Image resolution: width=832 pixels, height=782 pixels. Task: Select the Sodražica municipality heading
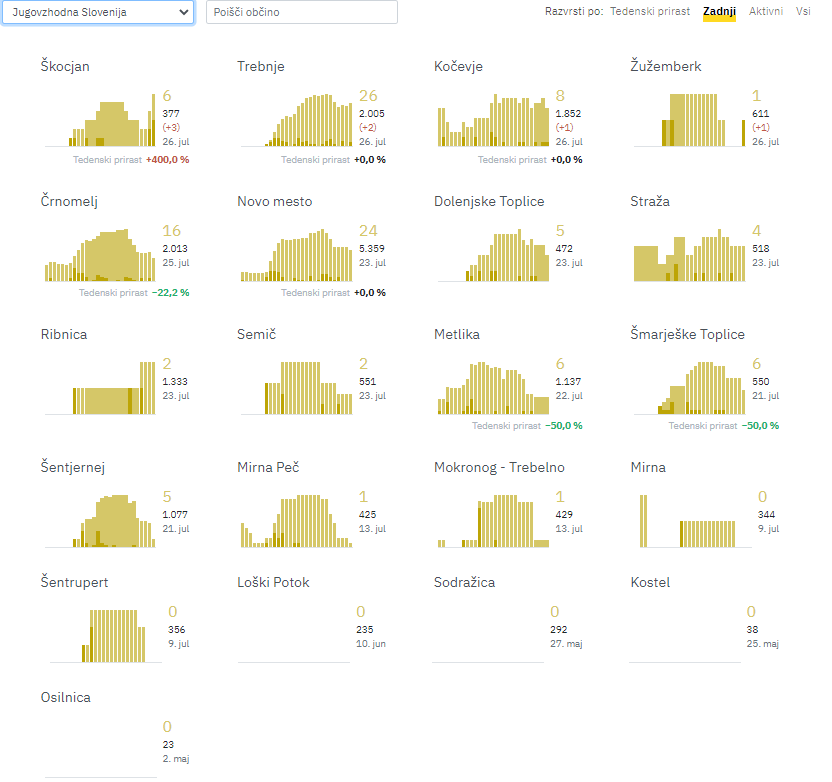pyautogui.click(x=464, y=583)
